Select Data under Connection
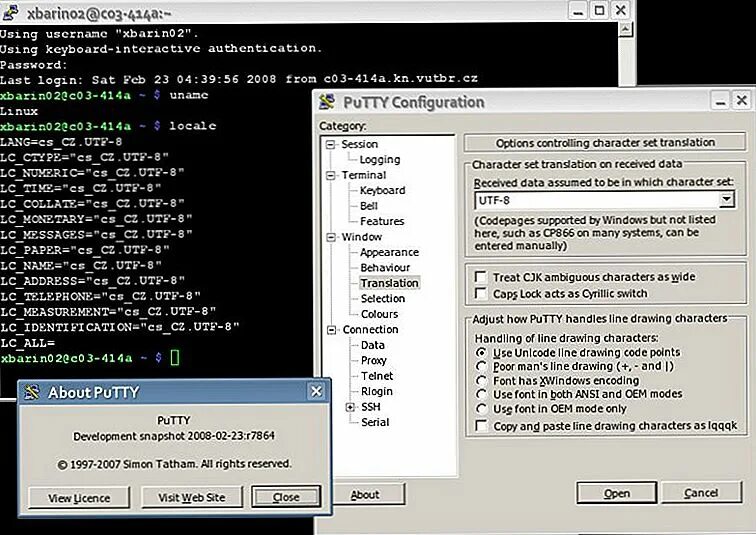 (x=373, y=345)
